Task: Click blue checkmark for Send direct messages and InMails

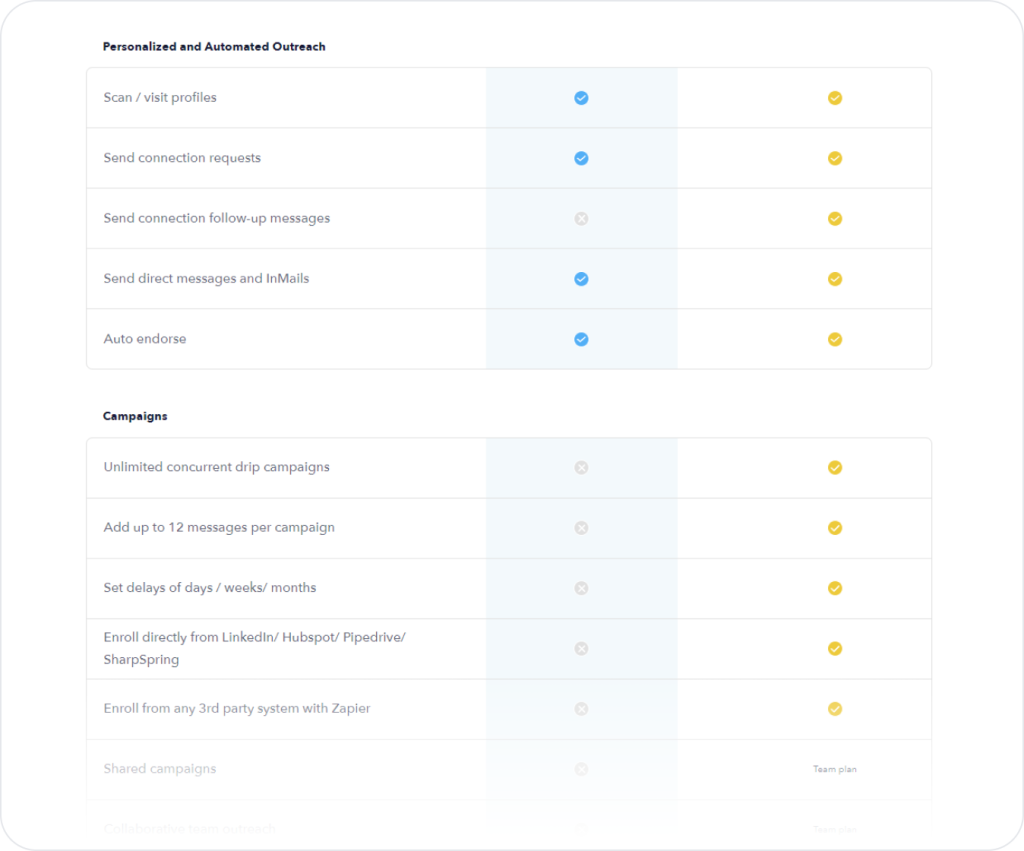Action: pyautogui.click(x=581, y=279)
